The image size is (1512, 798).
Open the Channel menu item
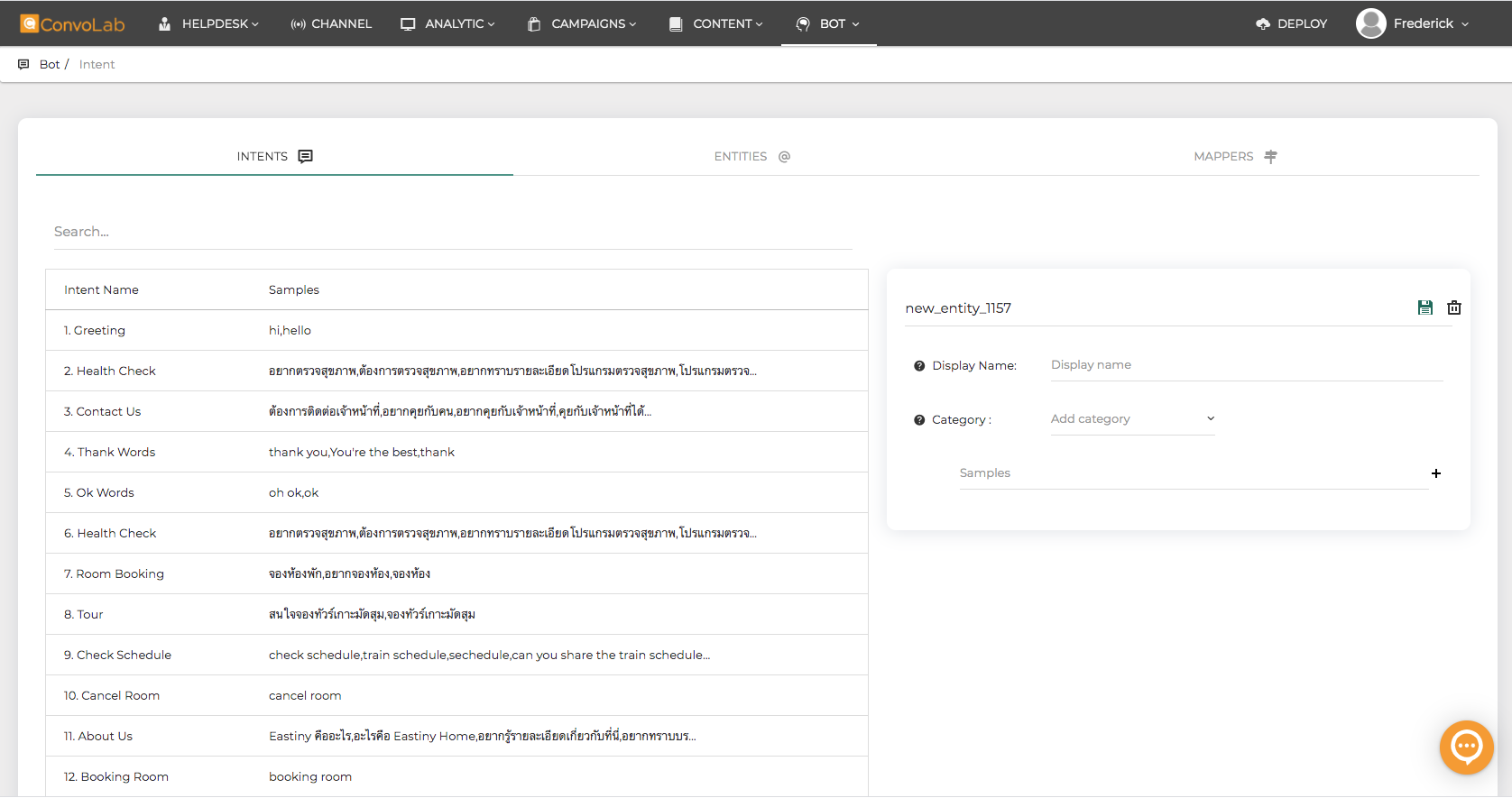click(331, 23)
